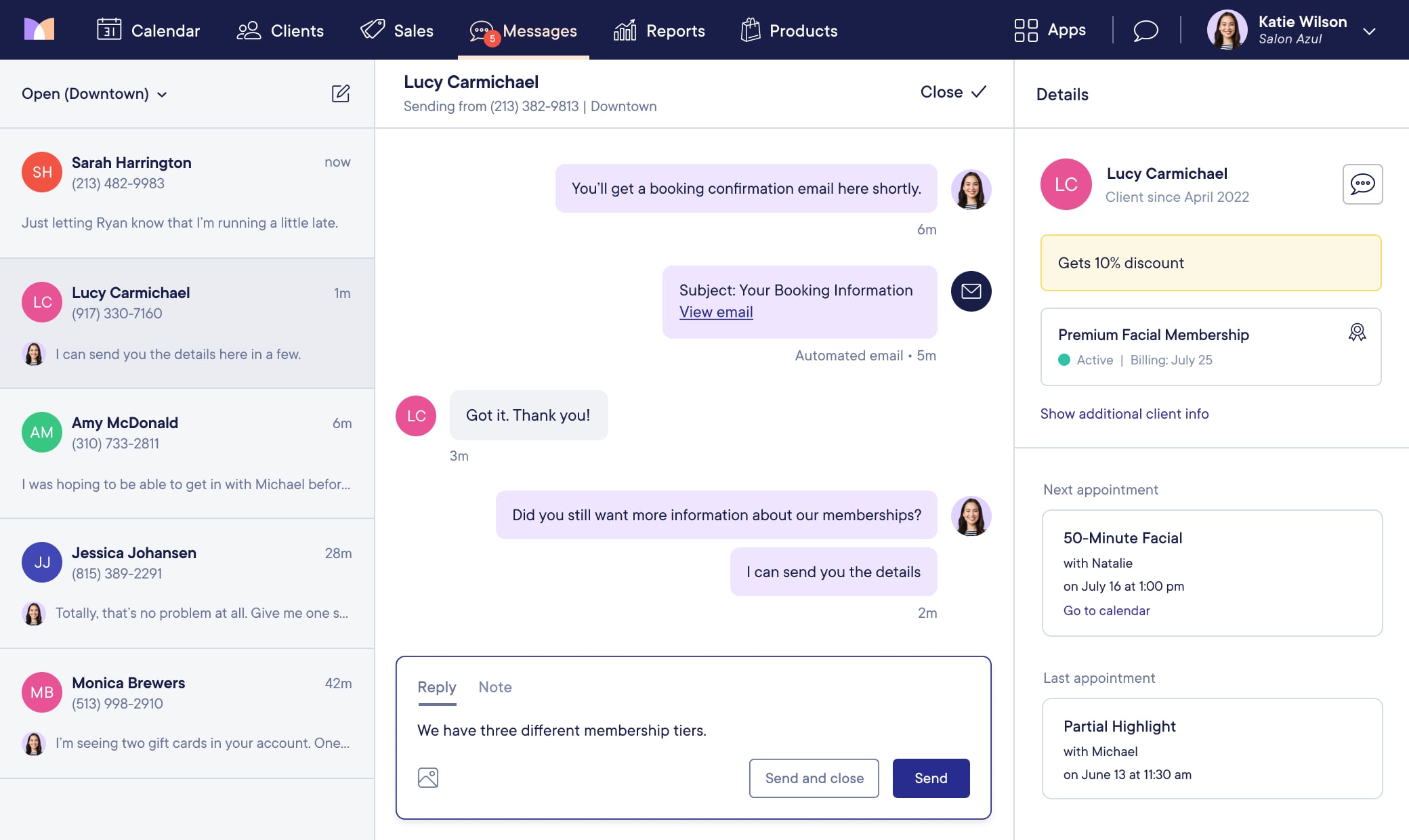Click the compose new message icon
The width and height of the screenshot is (1409, 840).
pyautogui.click(x=341, y=93)
